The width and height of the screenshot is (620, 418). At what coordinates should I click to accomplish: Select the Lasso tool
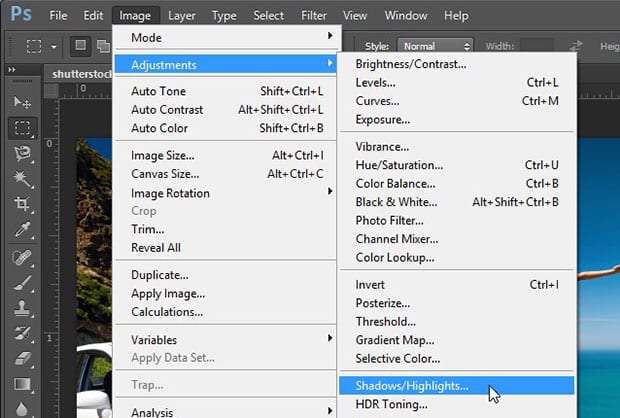22,153
